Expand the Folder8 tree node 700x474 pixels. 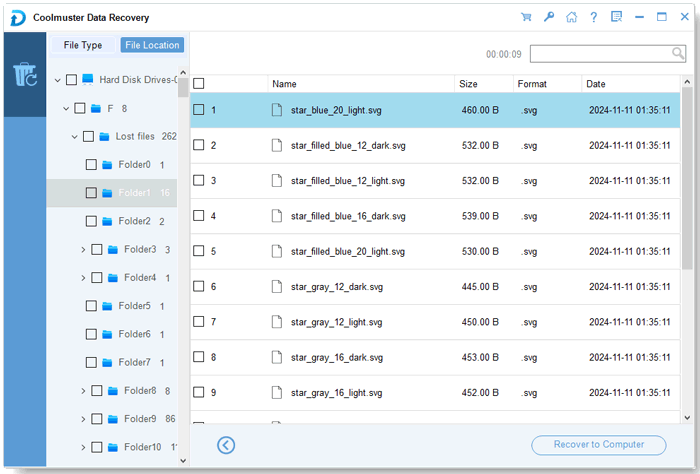[x=83, y=391]
